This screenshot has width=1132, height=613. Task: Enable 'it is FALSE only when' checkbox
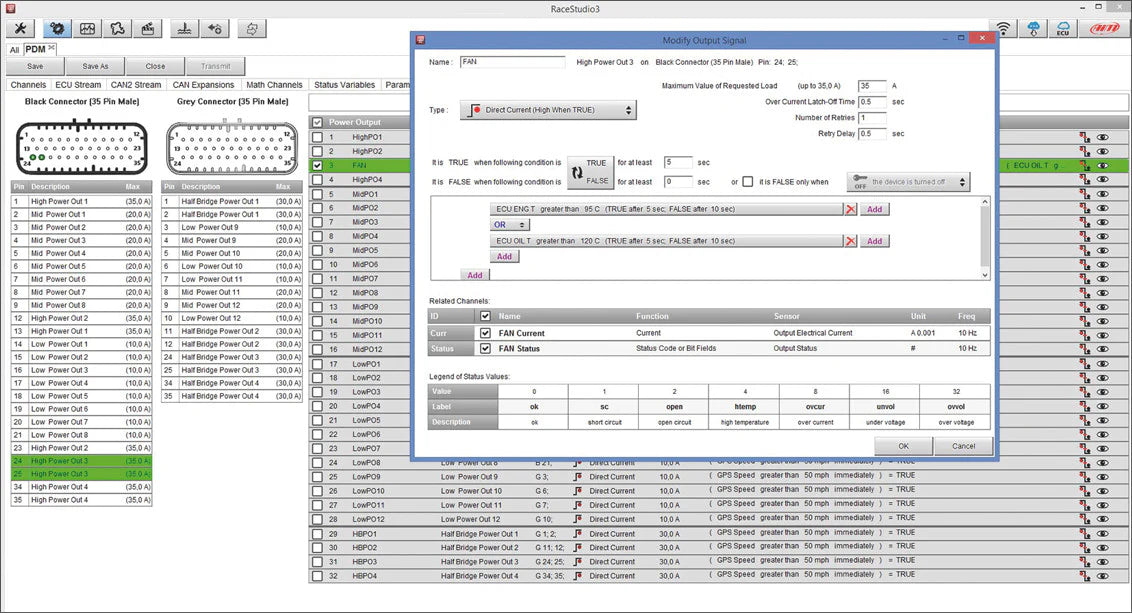[747, 182]
